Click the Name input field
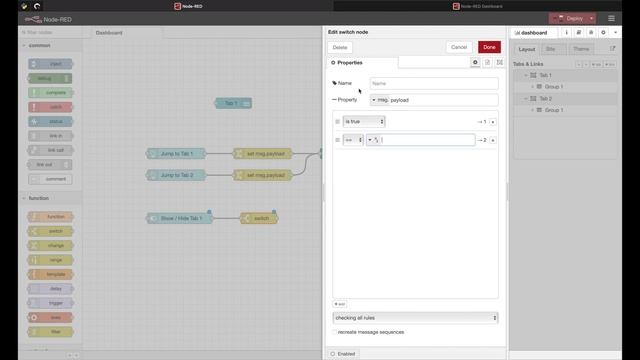The image size is (640, 360). [433, 83]
